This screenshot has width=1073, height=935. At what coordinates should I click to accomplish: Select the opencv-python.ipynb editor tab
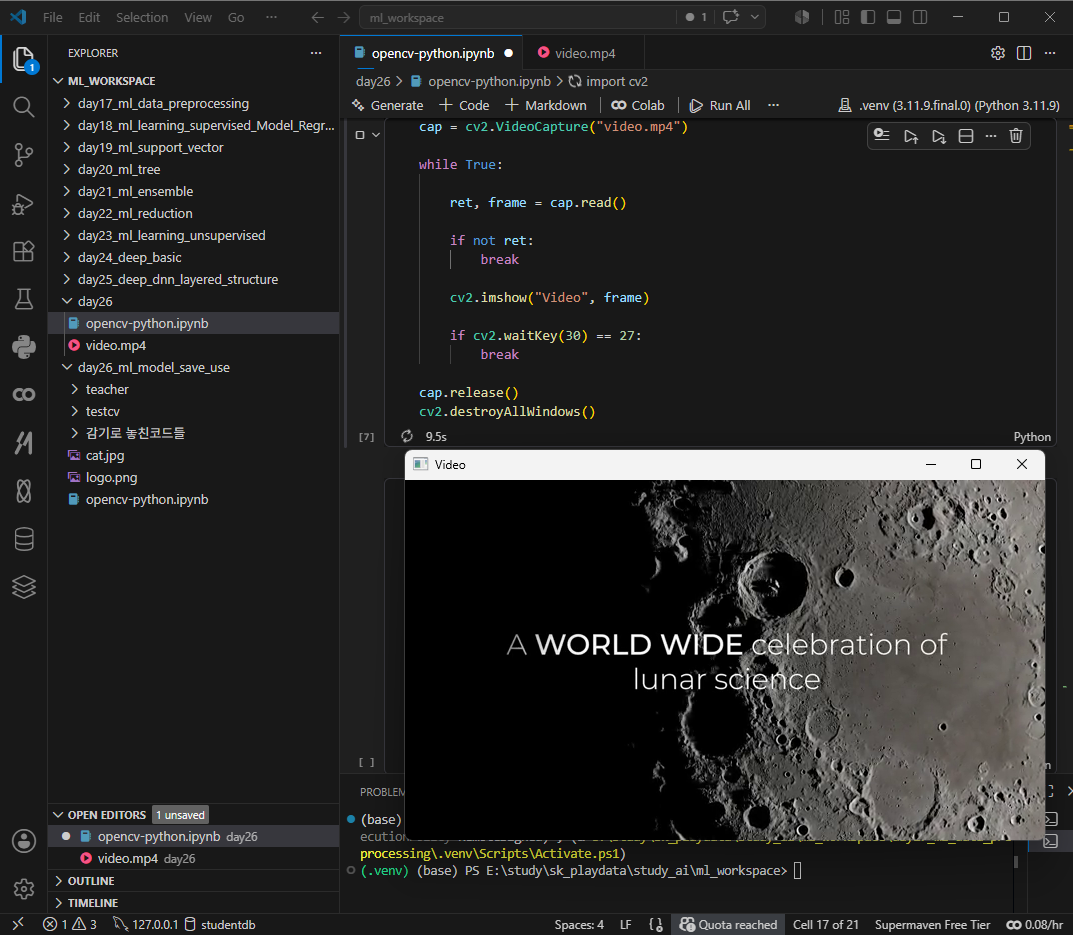pyautogui.click(x=432, y=53)
